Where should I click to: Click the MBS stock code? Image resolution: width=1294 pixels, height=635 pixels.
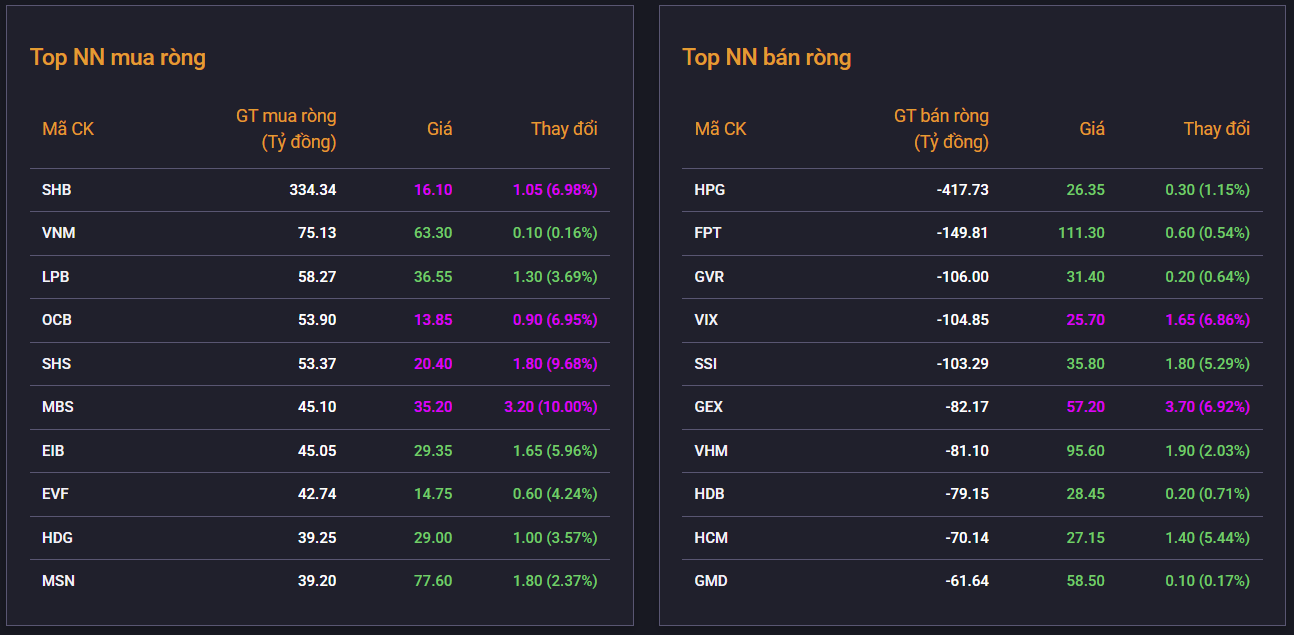[58, 407]
